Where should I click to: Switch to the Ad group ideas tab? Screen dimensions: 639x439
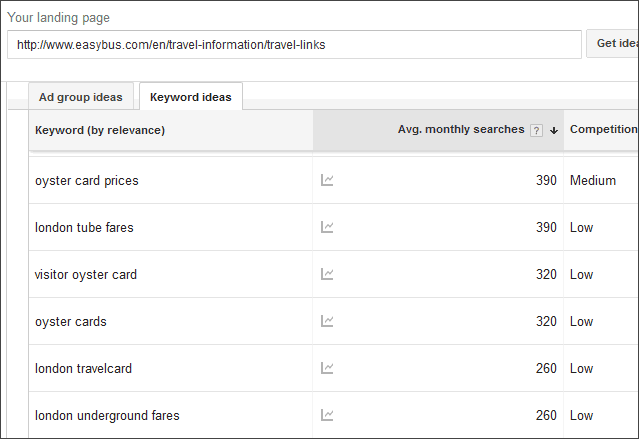click(x=81, y=97)
